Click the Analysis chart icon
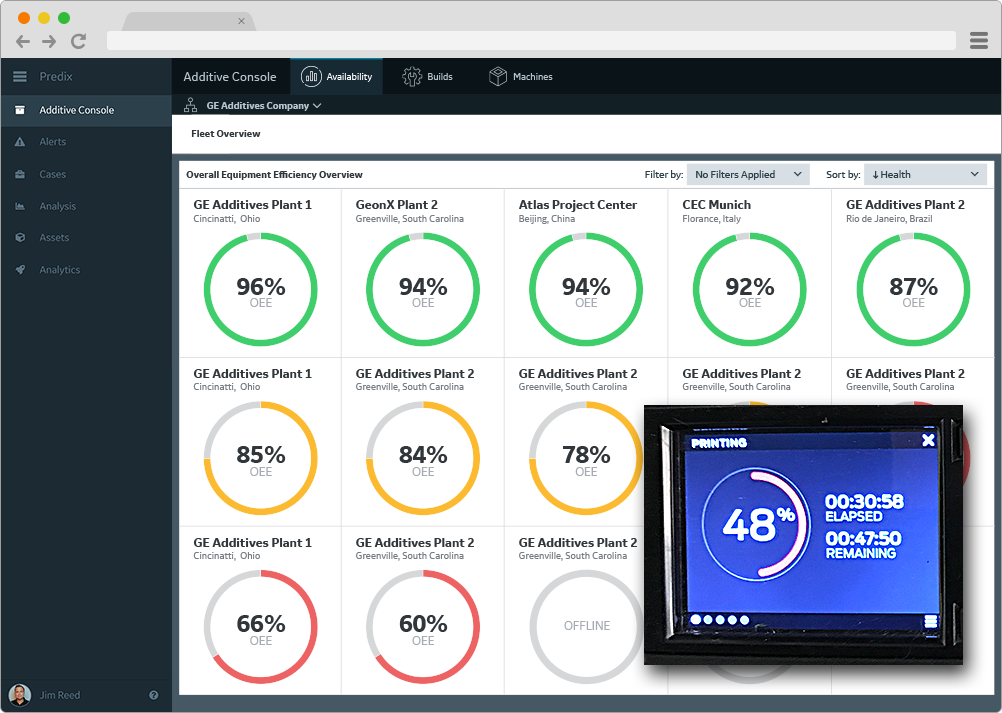The image size is (1002, 713). [x=20, y=206]
